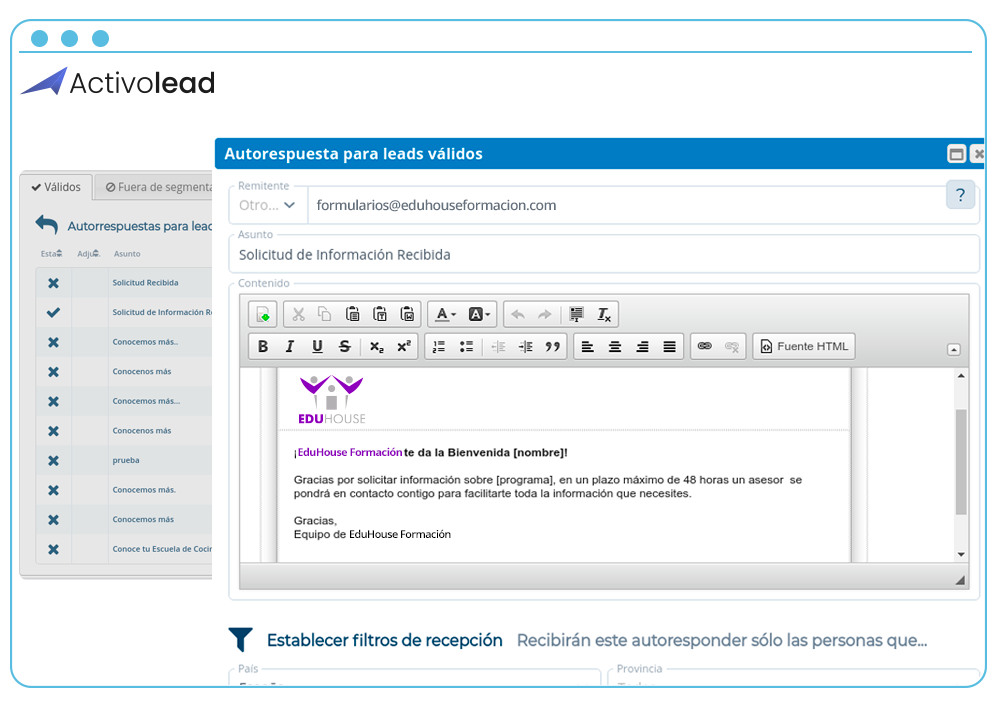The width and height of the screenshot is (1000, 705).
Task: Paste from clipboard icon
Action: point(352,314)
